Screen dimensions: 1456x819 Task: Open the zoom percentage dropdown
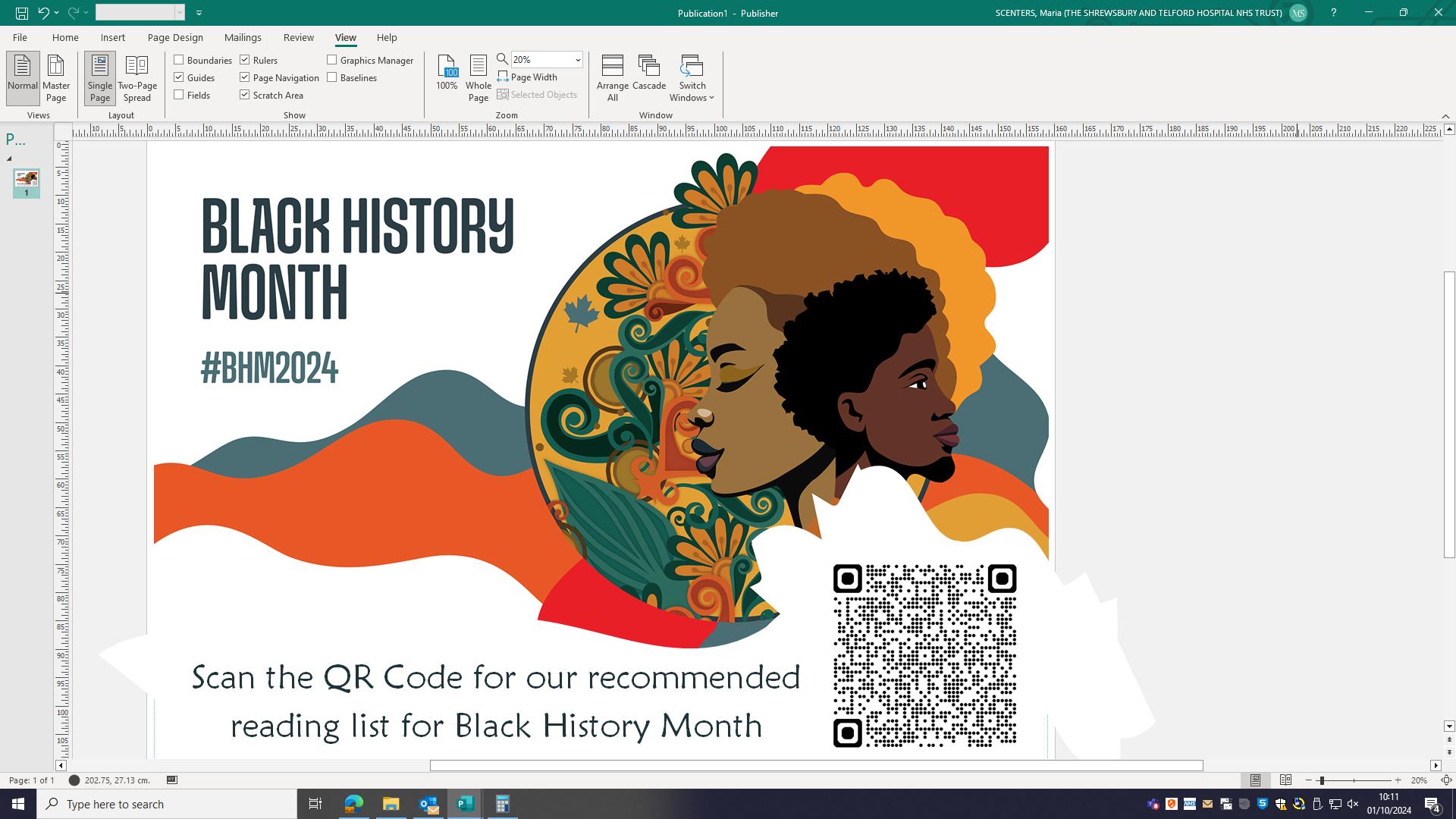(577, 60)
